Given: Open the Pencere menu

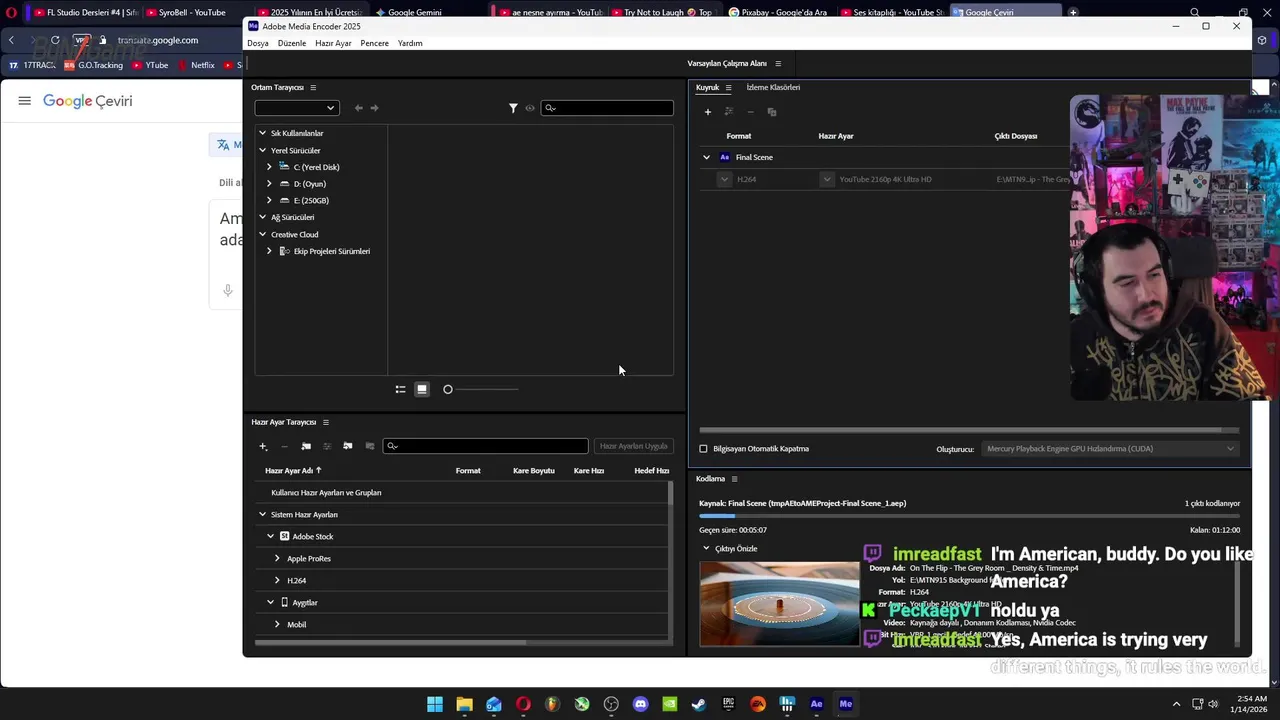Looking at the screenshot, I should tap(374, 43).
